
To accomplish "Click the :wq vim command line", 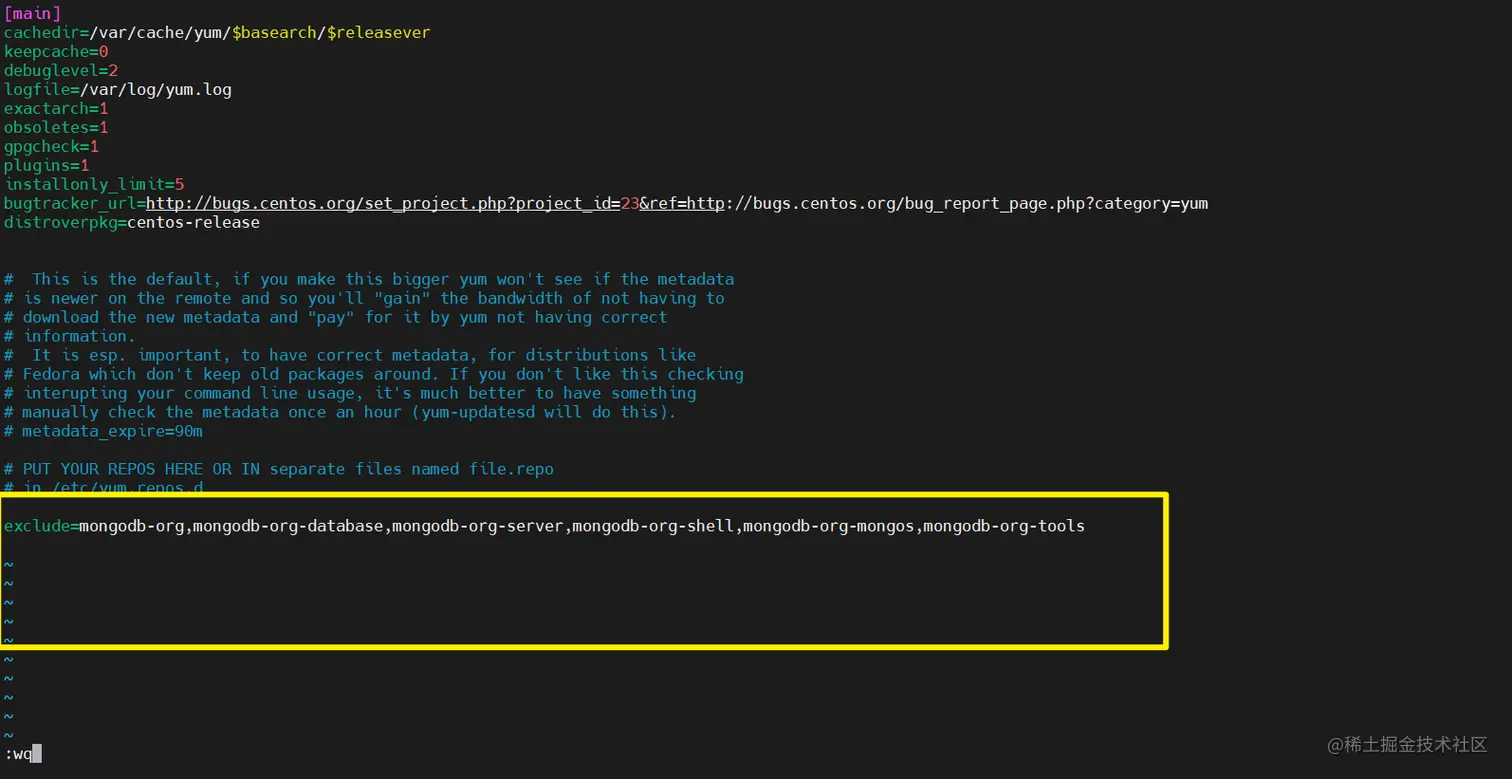I will pyautogui.click(x=23, y=754).
